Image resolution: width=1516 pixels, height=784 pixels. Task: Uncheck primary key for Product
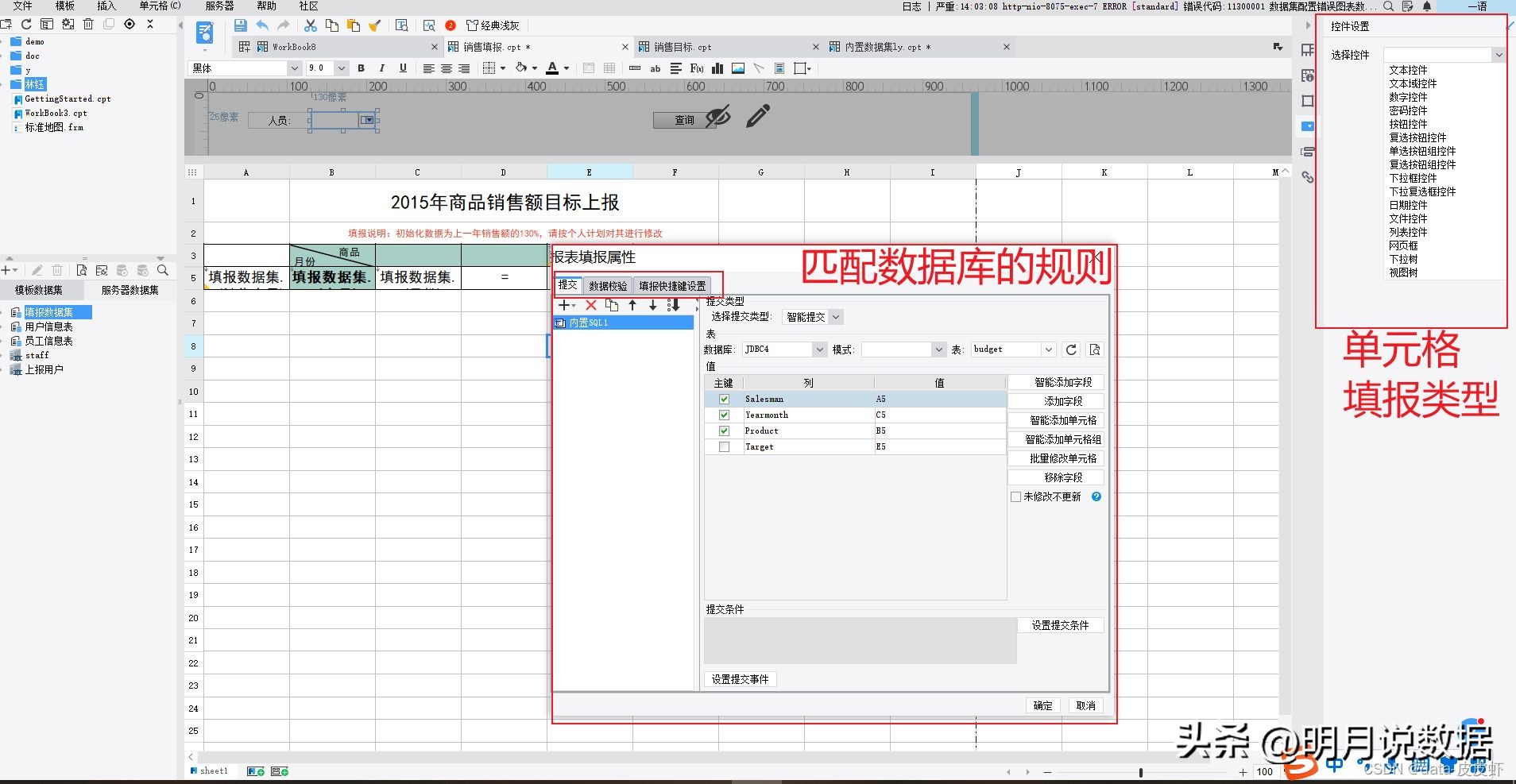click(x=724, y=431)
